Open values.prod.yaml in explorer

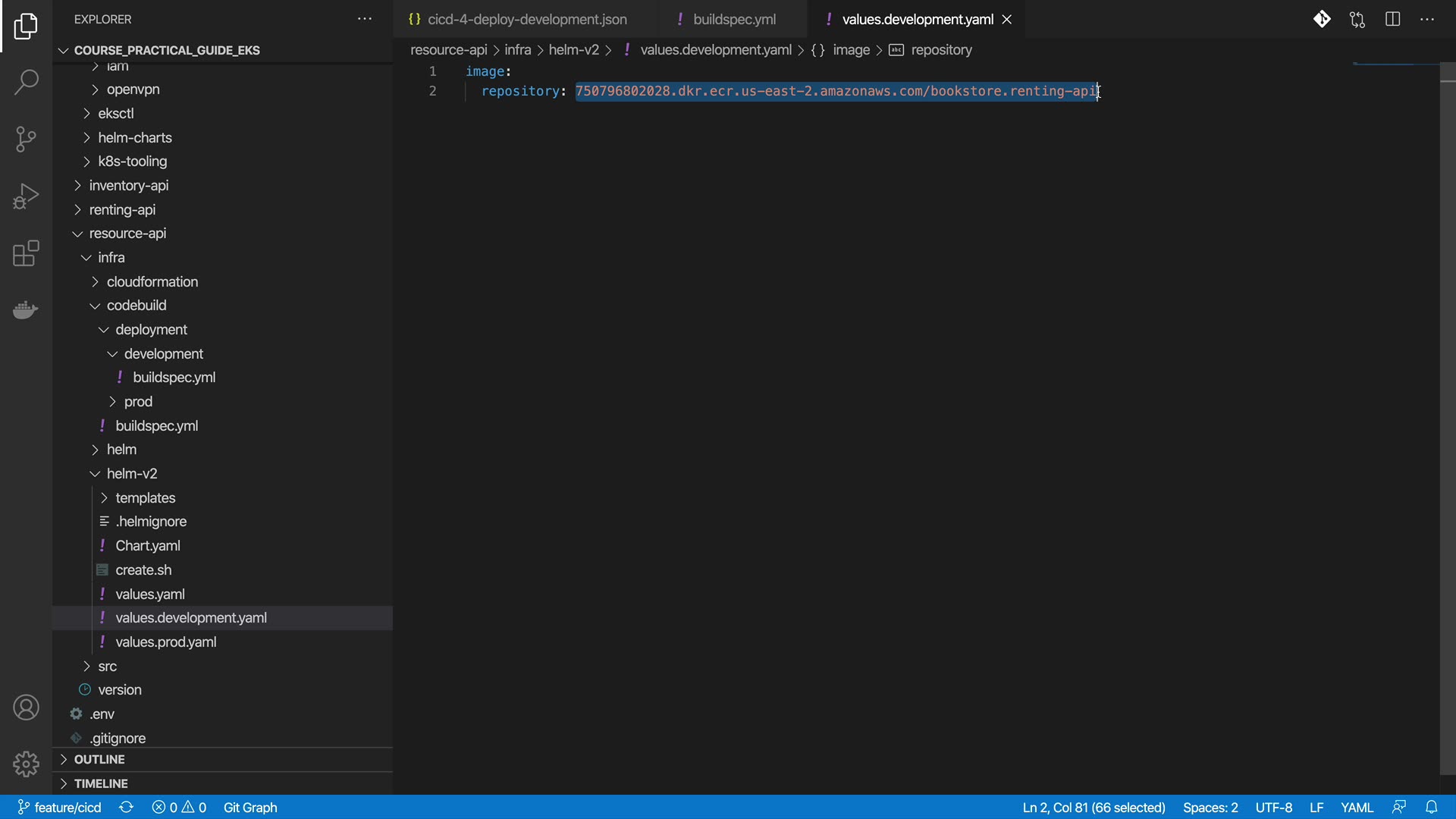(x=165, y=642)
